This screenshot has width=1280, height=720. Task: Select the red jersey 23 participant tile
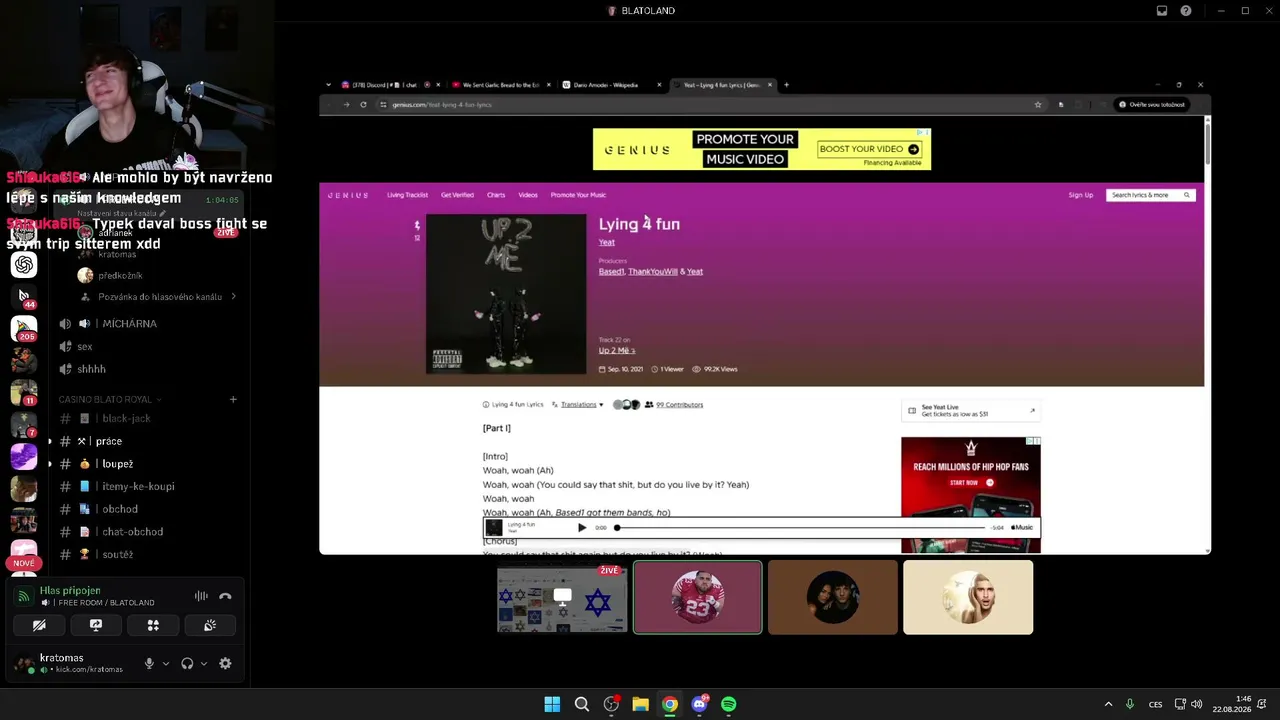[698, 597]
